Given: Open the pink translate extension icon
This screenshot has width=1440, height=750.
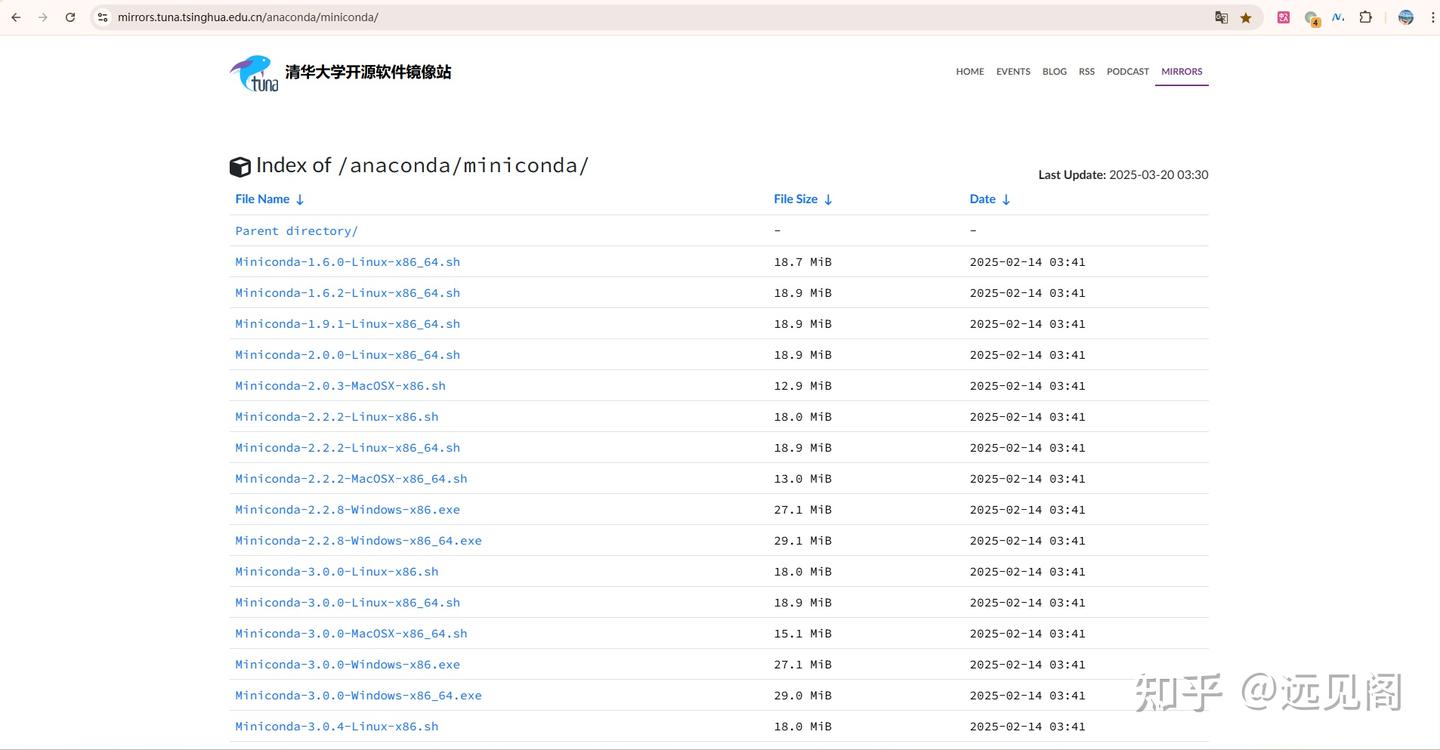Looking at the screenshot, I should click(1283, 17).
